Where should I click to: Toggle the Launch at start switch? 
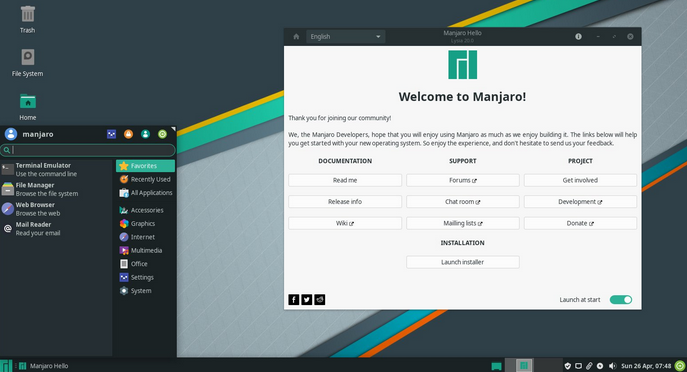click(621, 300)
